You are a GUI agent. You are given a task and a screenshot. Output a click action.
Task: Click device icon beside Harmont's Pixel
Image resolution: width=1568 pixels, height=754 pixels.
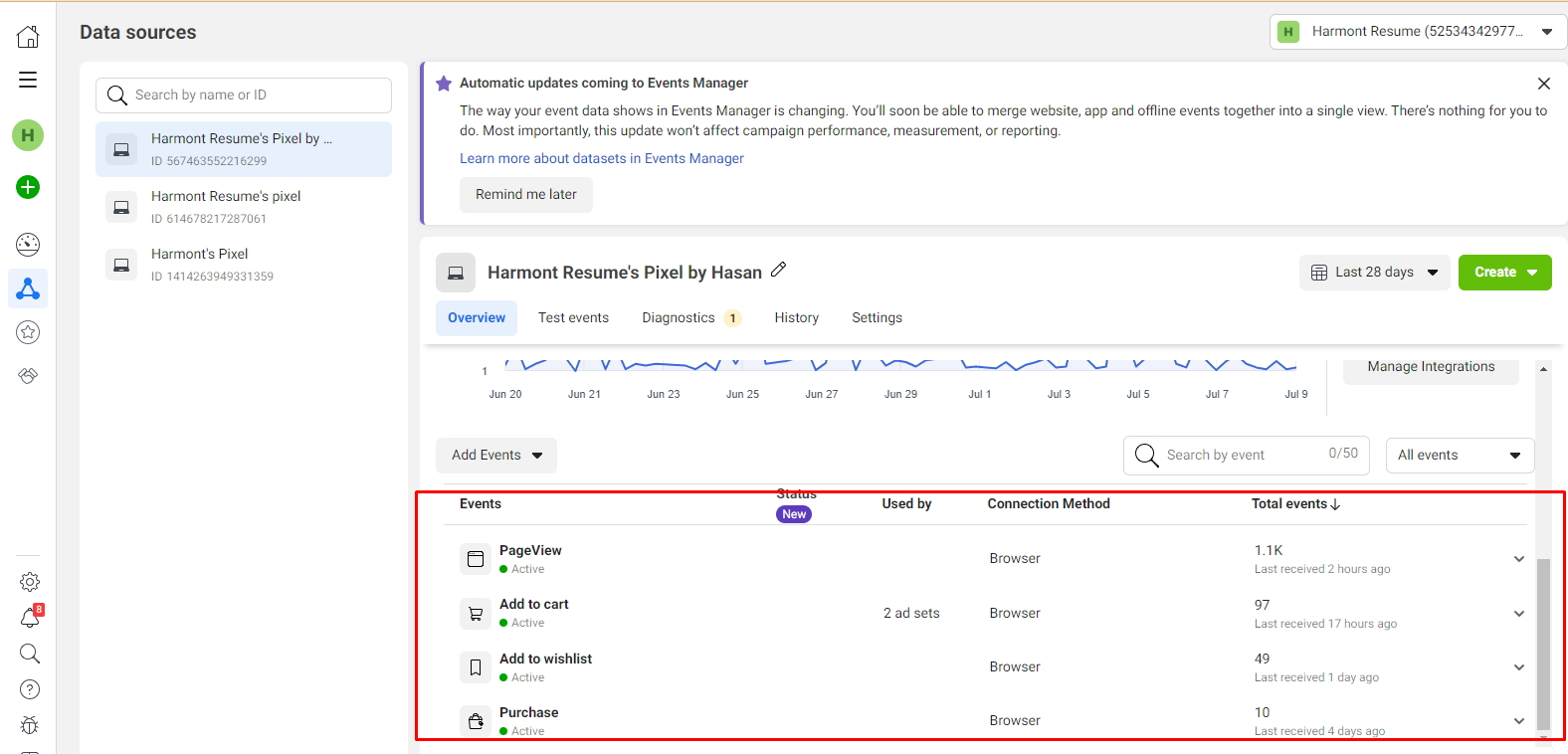pos(121,265)
